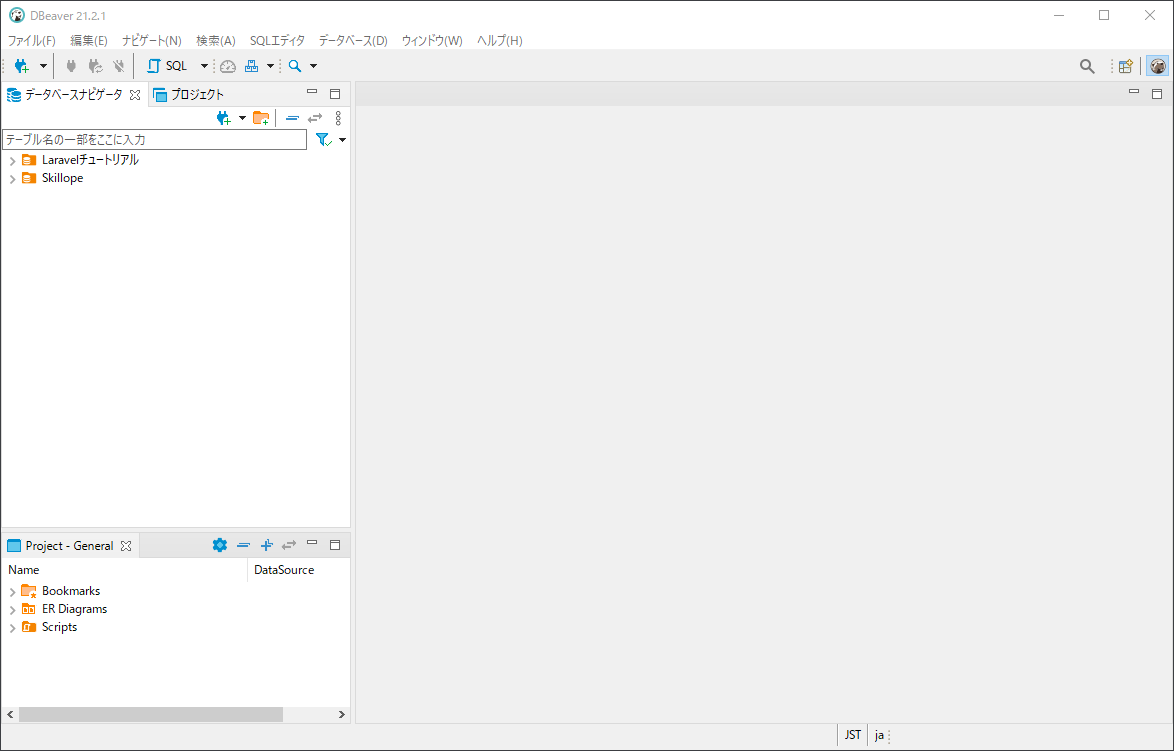The height and width of the screenshot is (751, 1174).
Task: Open project settings gear icon
Action: tap(219, 545)
